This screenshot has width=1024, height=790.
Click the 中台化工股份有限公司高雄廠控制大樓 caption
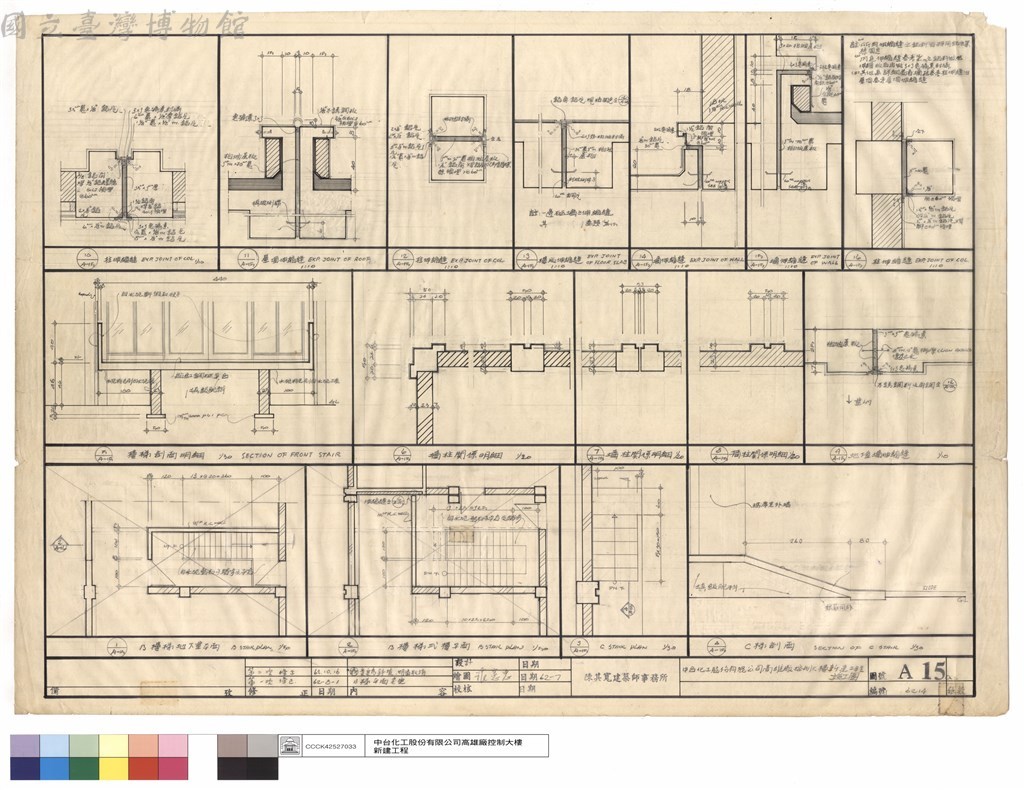pyautogui.click(x=450, y=742)
